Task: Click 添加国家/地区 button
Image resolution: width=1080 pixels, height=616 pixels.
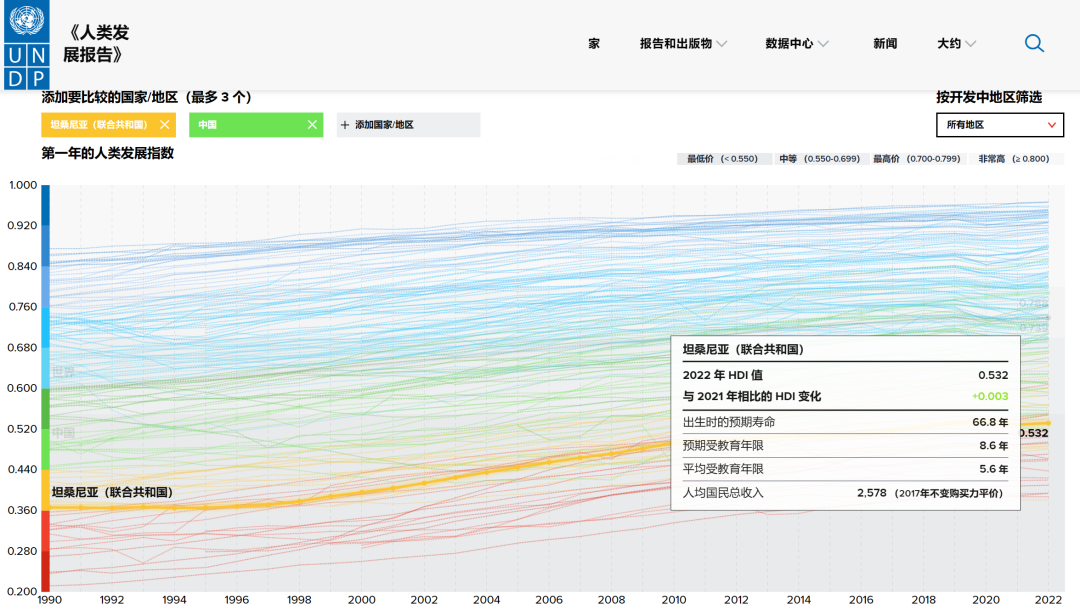Action: [x=408, y=125]
